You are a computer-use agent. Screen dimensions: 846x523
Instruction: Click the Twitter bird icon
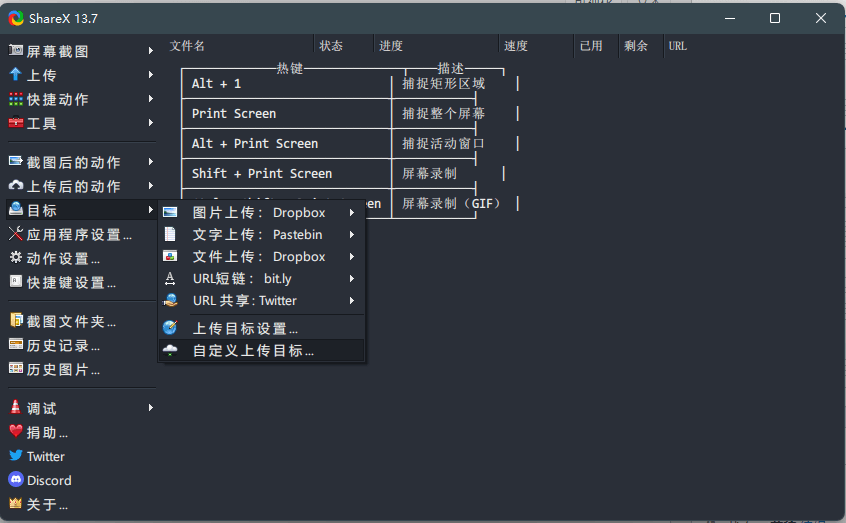tap(16, 456)
